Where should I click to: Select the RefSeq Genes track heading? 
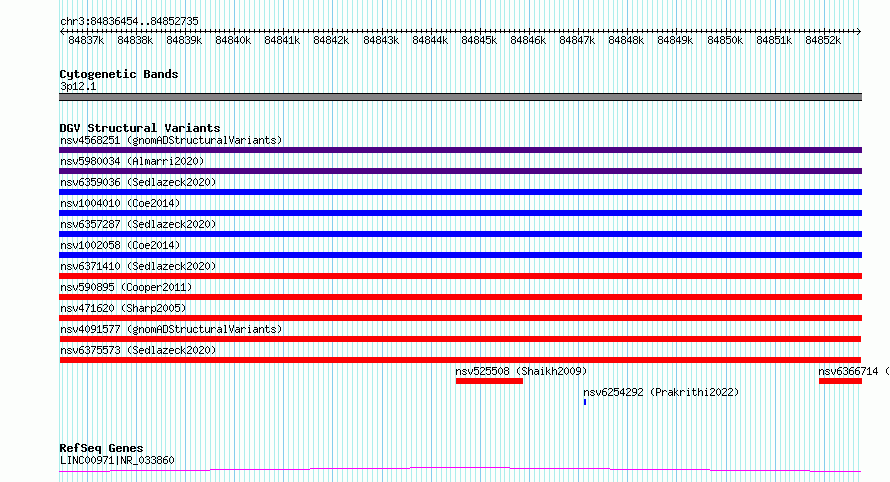click(101, 448)
